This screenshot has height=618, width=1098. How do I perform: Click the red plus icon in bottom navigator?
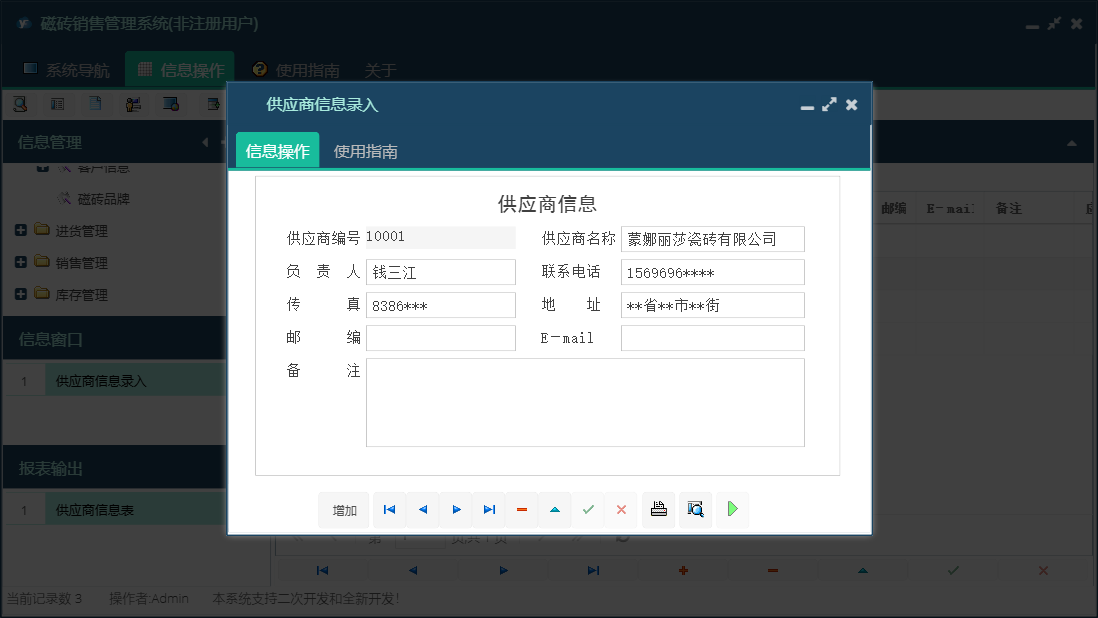(682, 570)
